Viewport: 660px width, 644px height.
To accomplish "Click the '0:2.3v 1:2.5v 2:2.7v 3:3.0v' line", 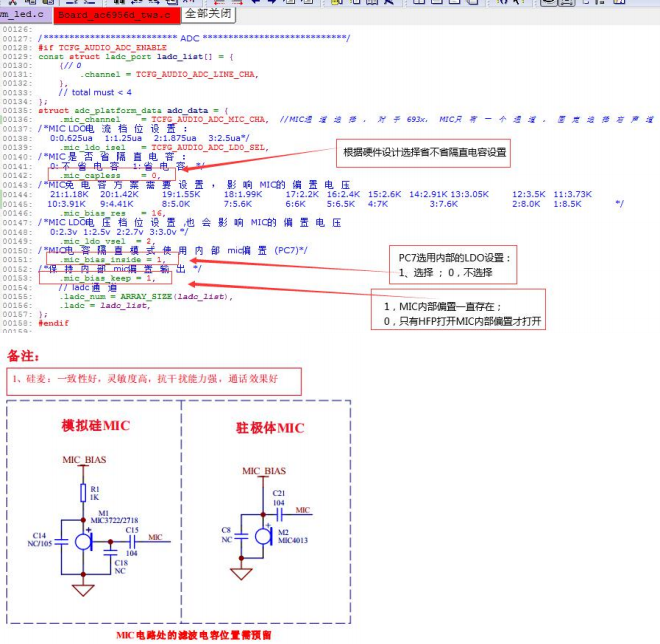I will click(119, 232).
